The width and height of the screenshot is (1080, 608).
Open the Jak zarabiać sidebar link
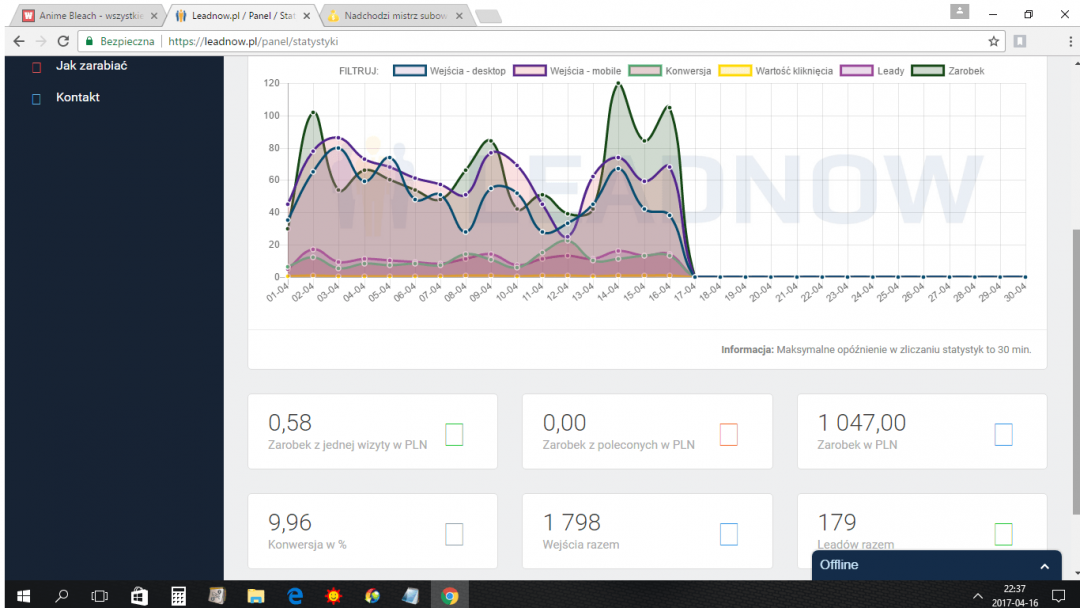tap(91, 66)
